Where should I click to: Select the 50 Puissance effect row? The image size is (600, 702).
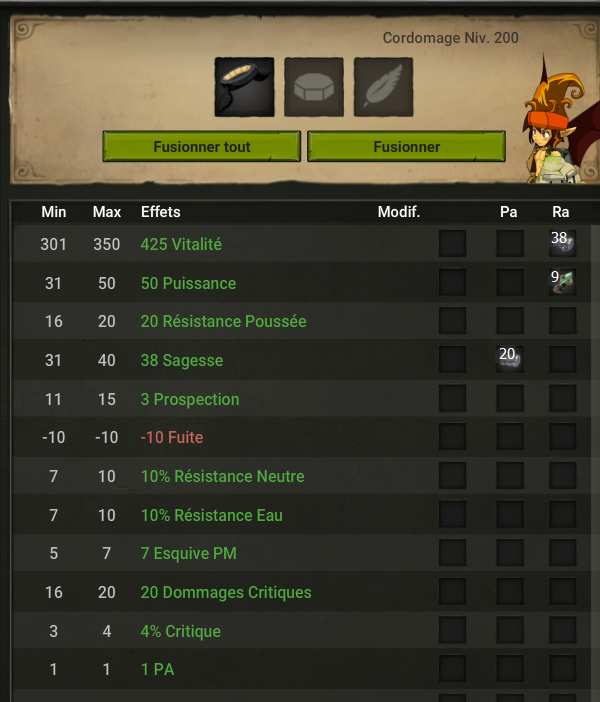[x=302, y=283]
